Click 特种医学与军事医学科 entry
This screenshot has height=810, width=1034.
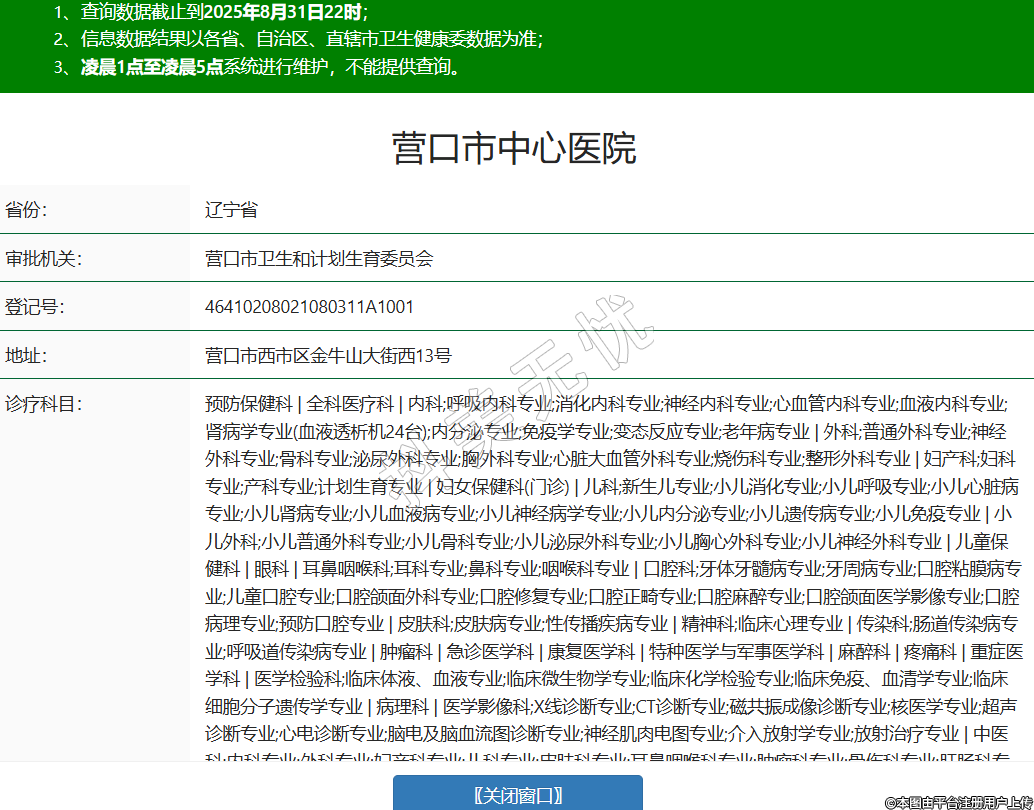(738, 652)
